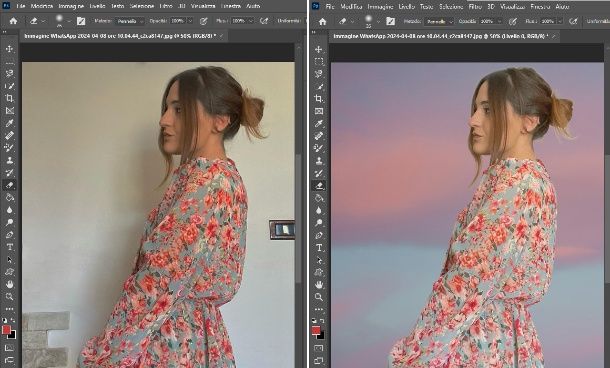Open the Visualizza menu in right window
This screenshot has height=368, width=610.
(x=513, y=7)
